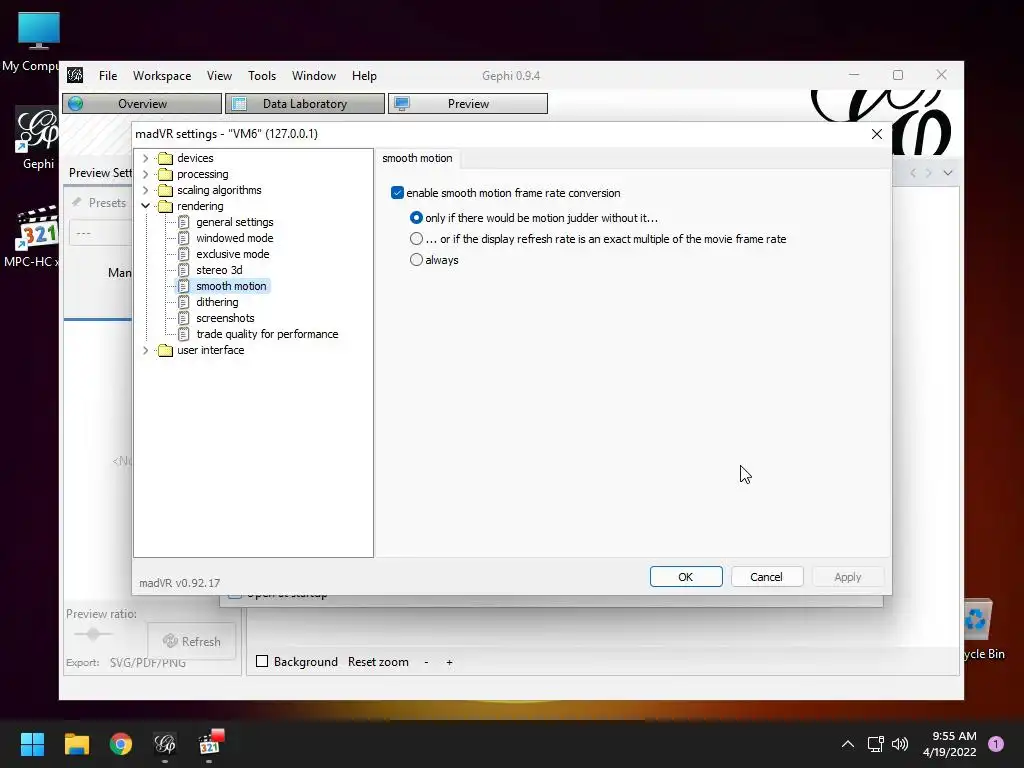
Task: Open File Explorer from the taskbar
Action: tap(76, 744)
